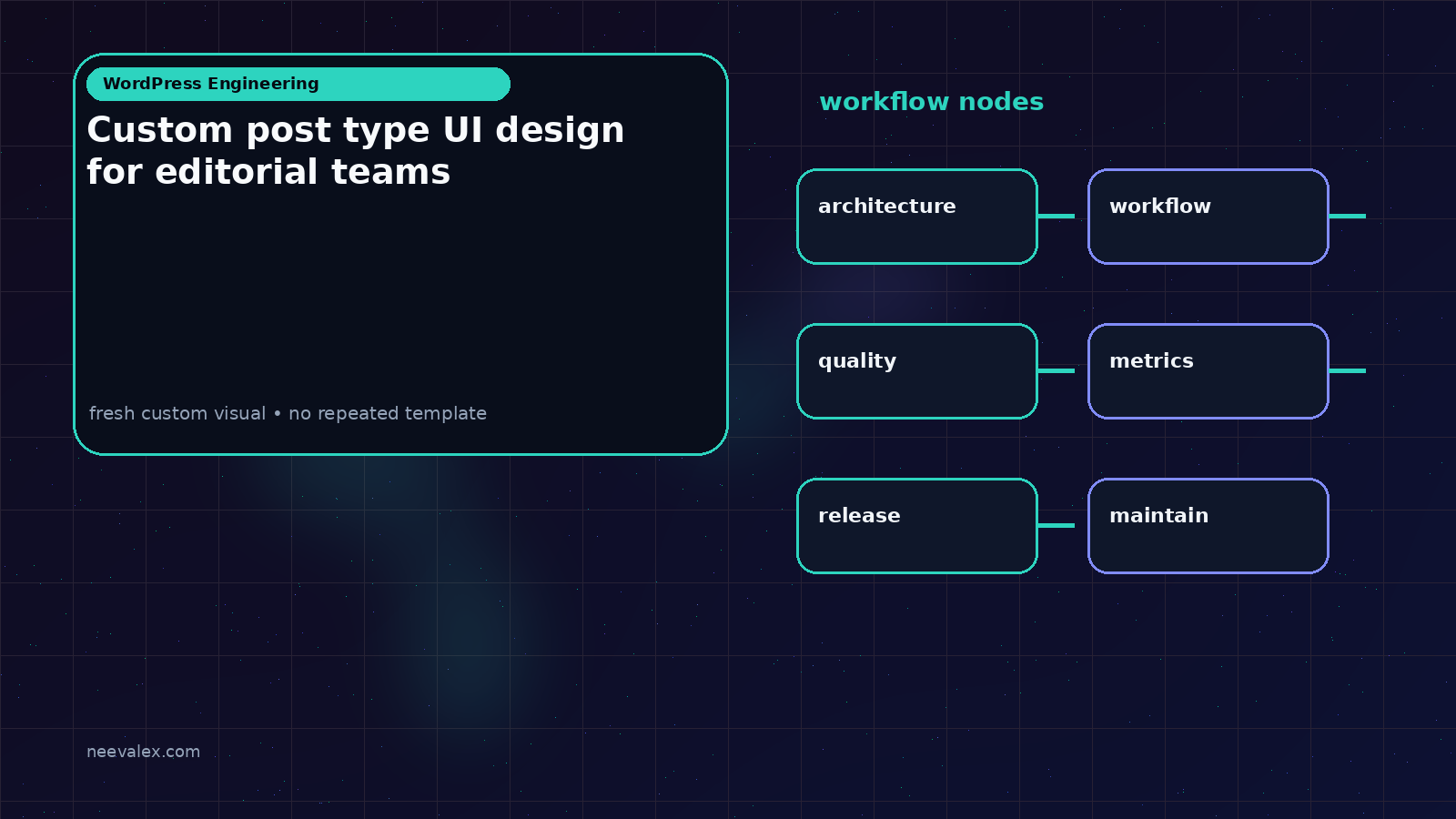Click the 'workflow nodes' heading
Image resolution: width=1456 pixels, height=819 pixels.
coord(931,102)
